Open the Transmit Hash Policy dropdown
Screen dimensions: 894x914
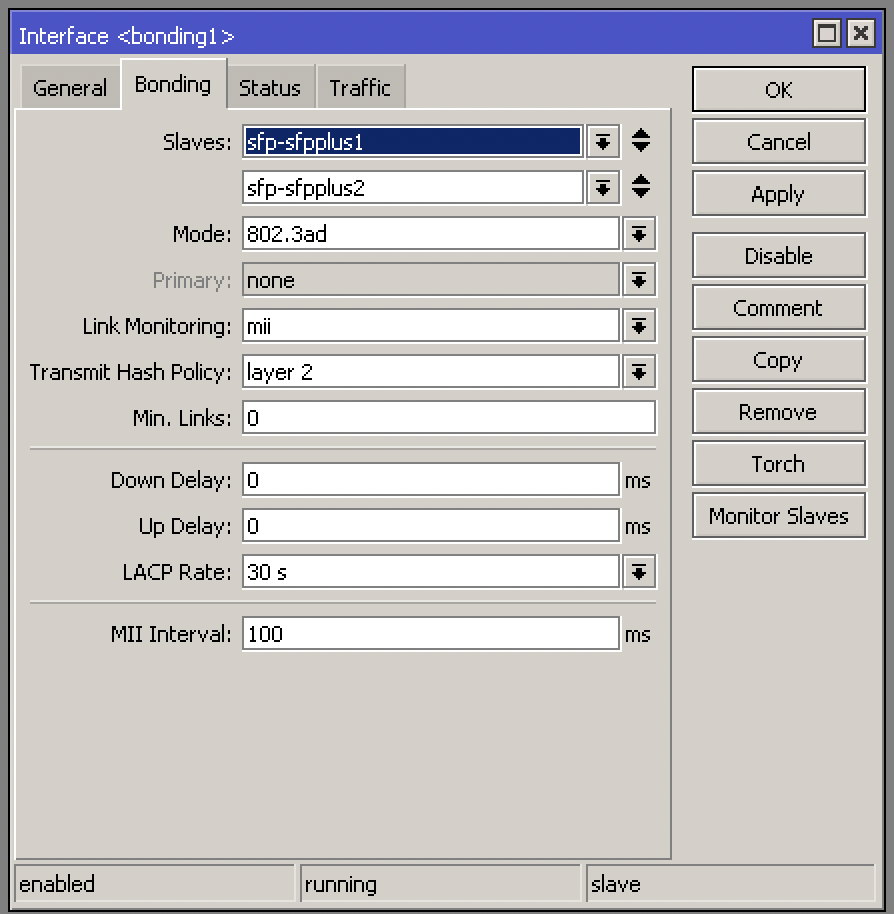pyautogui.click(x=639, y=372)
